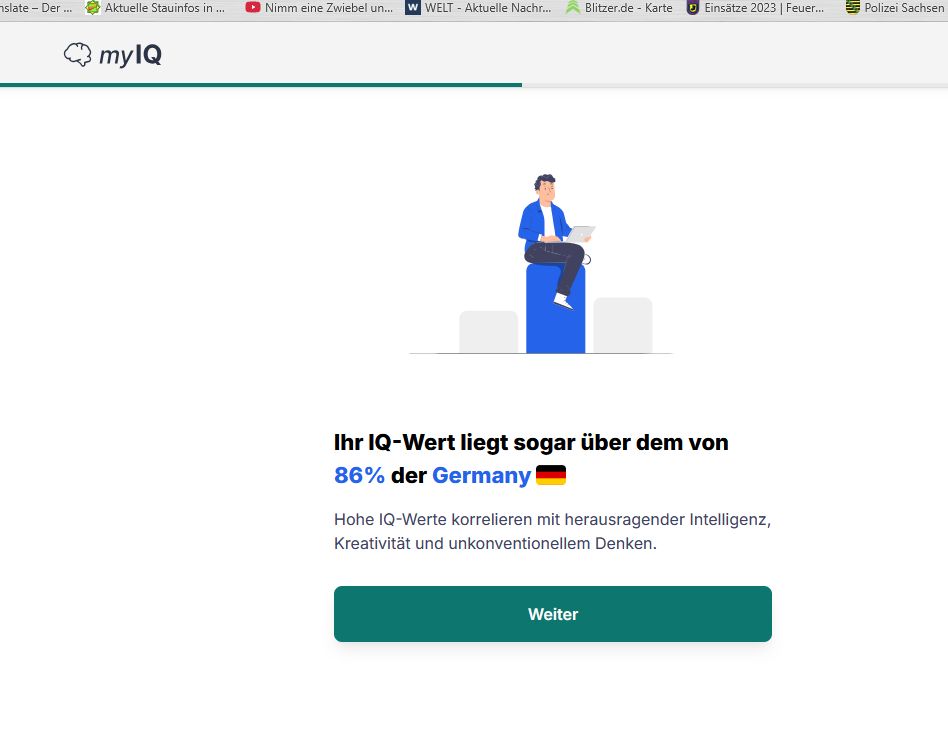Click the myIQ brain logo icon

(77, 55)
